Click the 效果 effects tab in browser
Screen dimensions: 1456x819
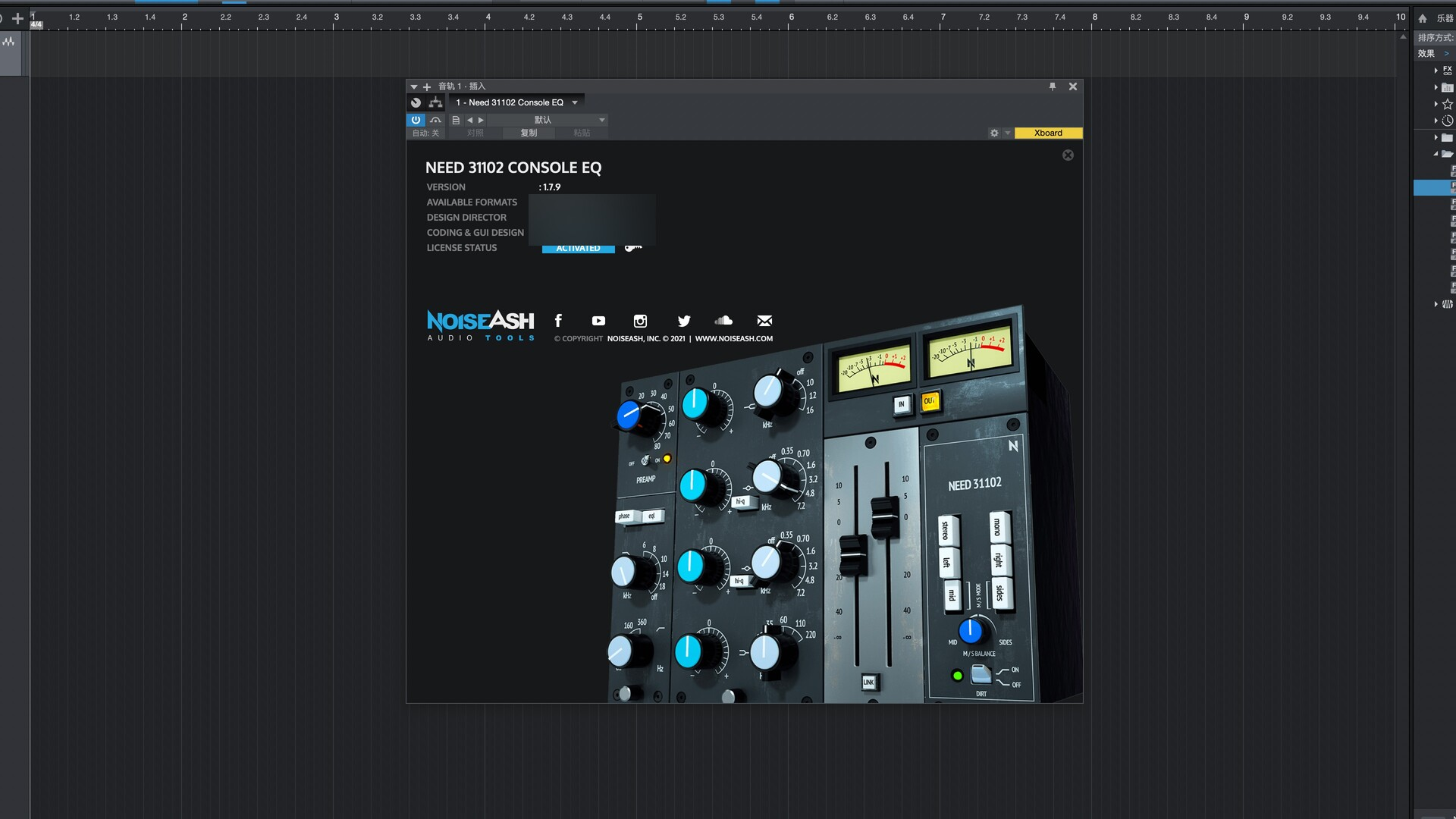(x=1426, y=54)
